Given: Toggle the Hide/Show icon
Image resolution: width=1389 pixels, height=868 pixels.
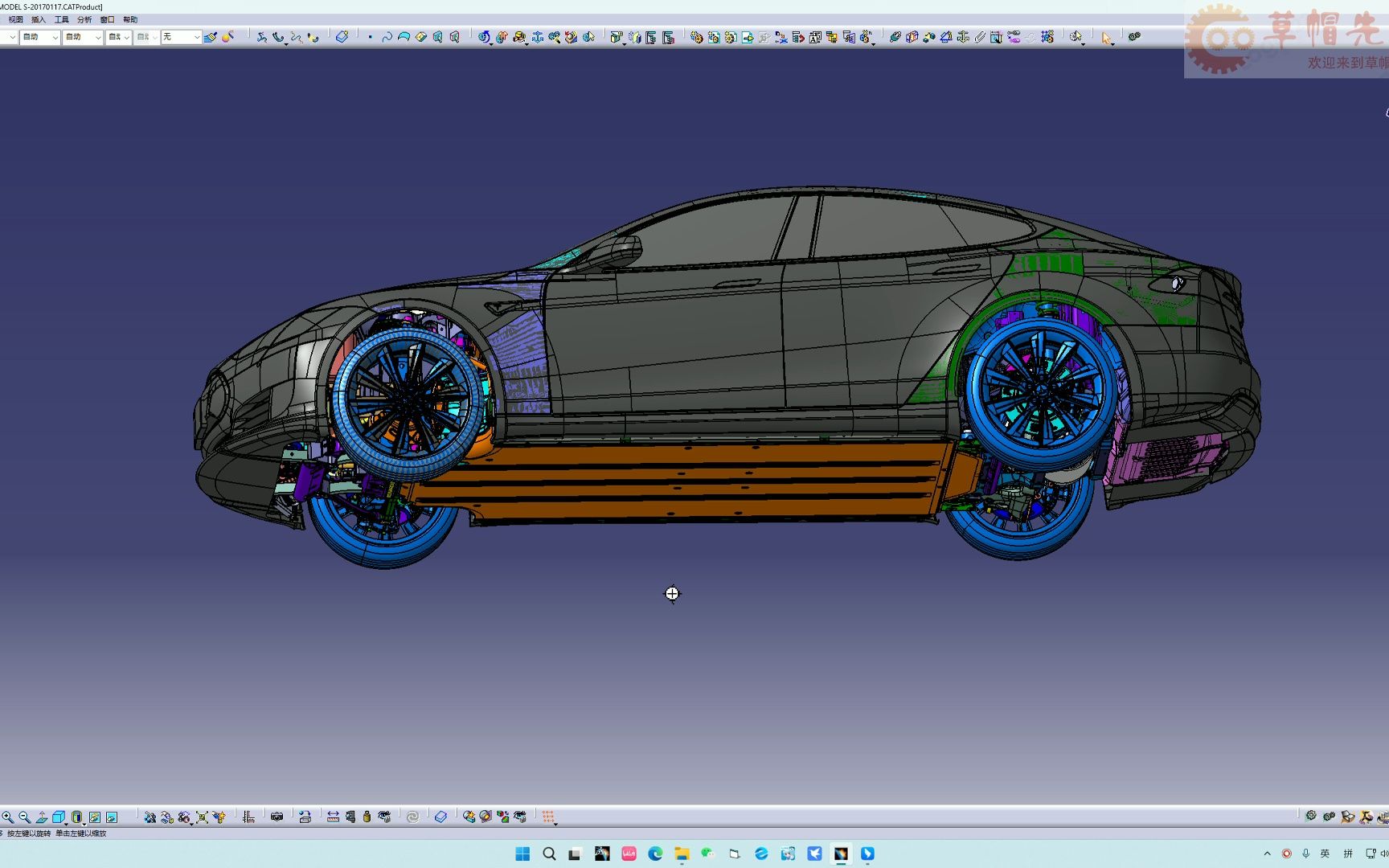Looking at the screenshot, I should pyautogui.click(x=94, y=817).
